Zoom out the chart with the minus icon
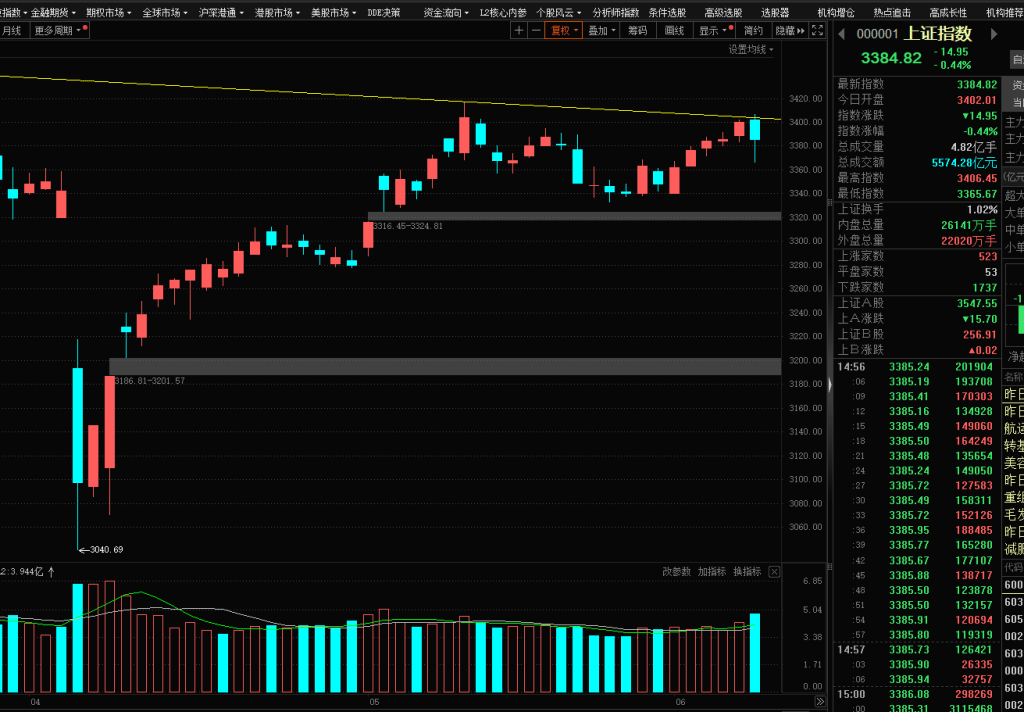Image resolution: width=1024 pixels, height=712 pixels. point(536,30)
